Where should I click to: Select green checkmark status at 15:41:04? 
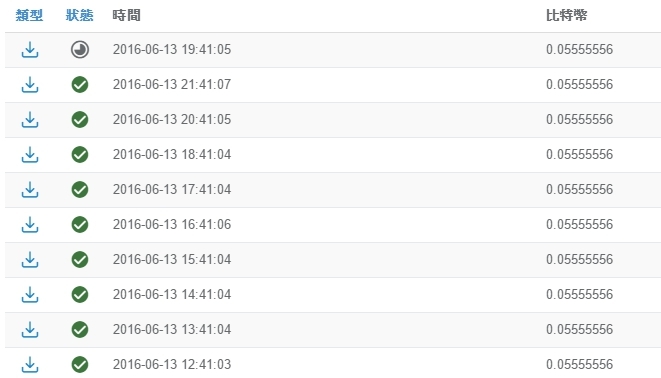click(80, 260)
